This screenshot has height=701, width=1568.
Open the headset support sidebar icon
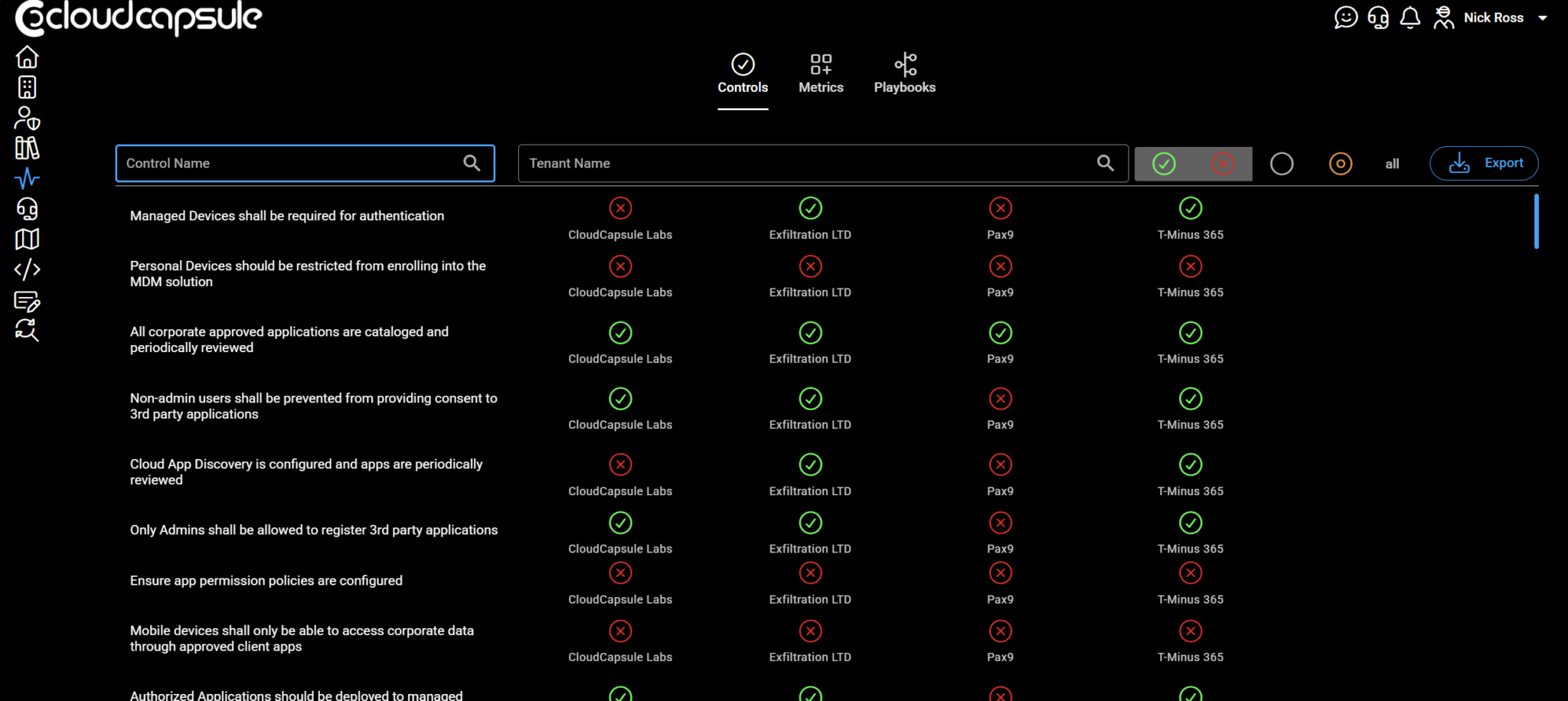[27, 209]
